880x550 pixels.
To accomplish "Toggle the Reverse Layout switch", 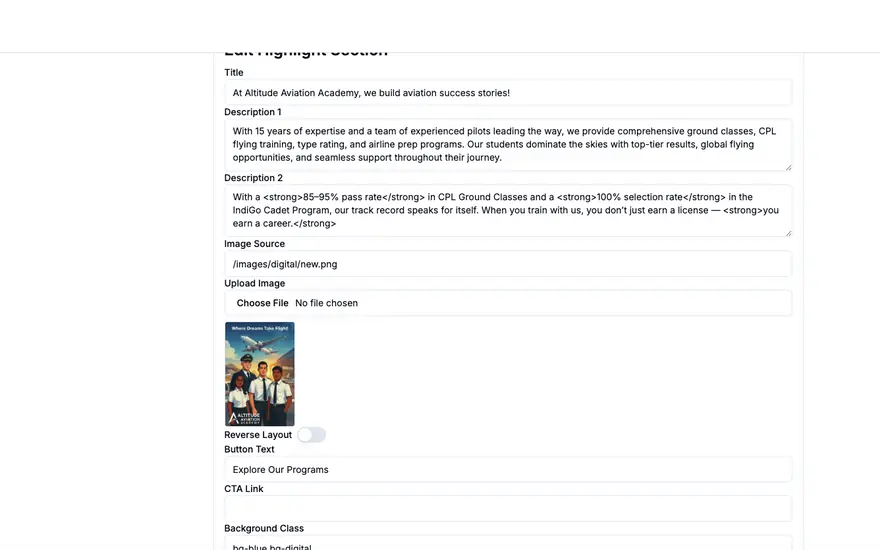I will click(x=311, y=435).
